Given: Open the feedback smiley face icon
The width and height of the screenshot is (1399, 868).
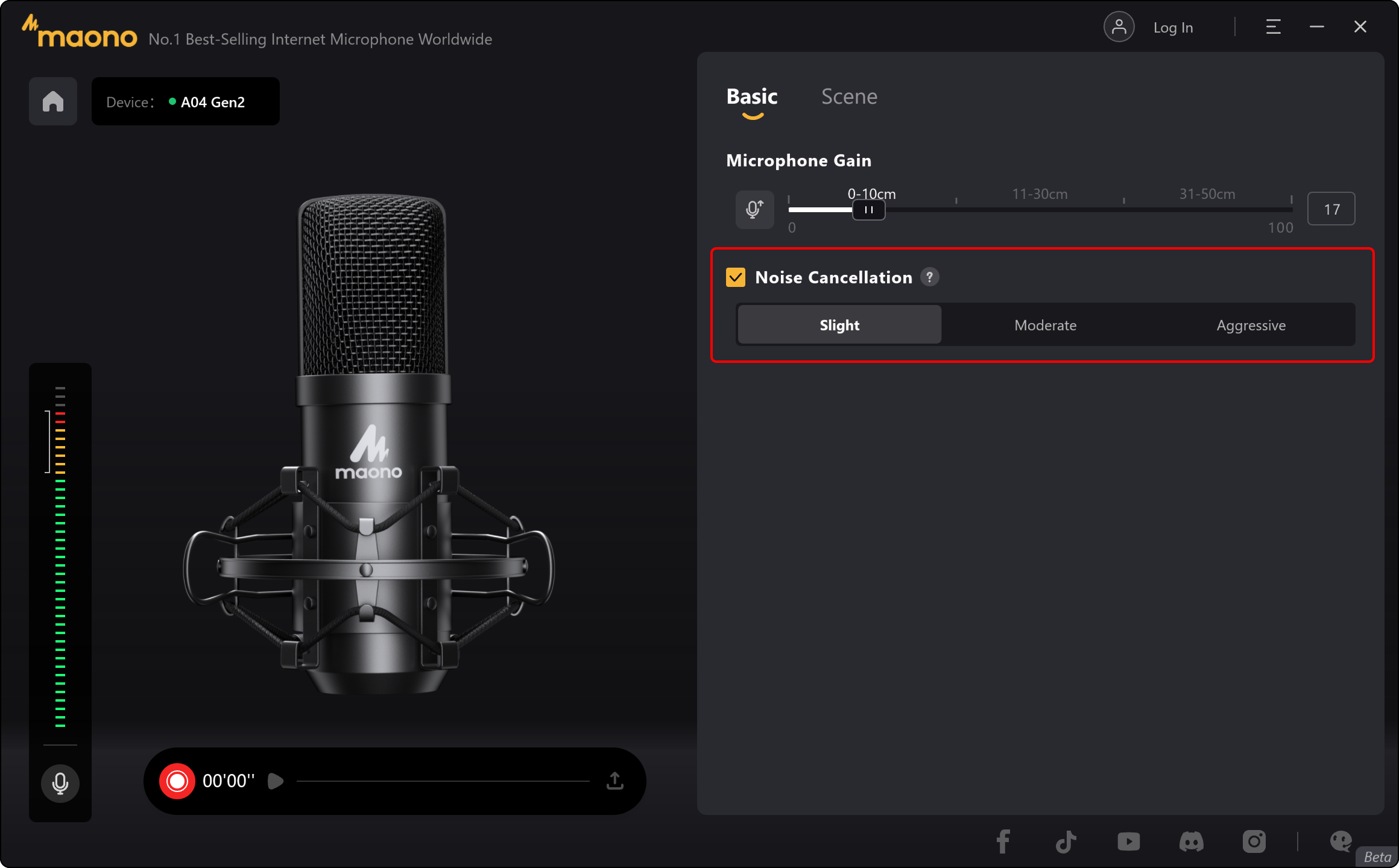Looking at the screenshot, I should pyautogui.click(x=1341, y=841).
